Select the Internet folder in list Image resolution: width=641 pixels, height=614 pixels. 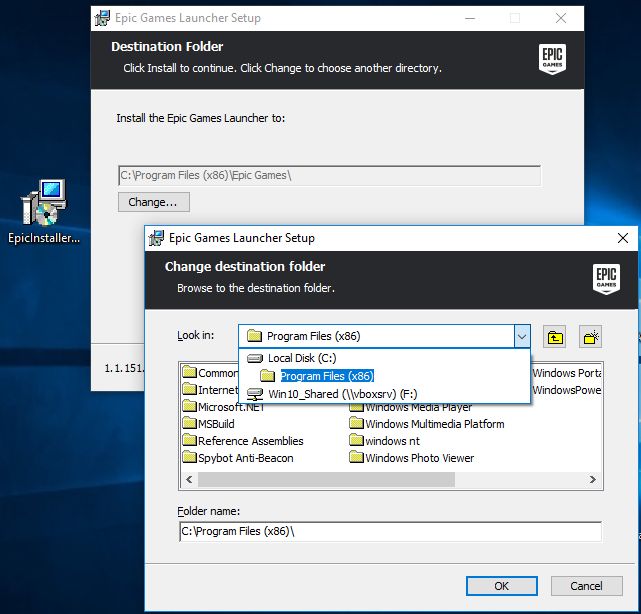pyautogui.click(x=210, y=390)
